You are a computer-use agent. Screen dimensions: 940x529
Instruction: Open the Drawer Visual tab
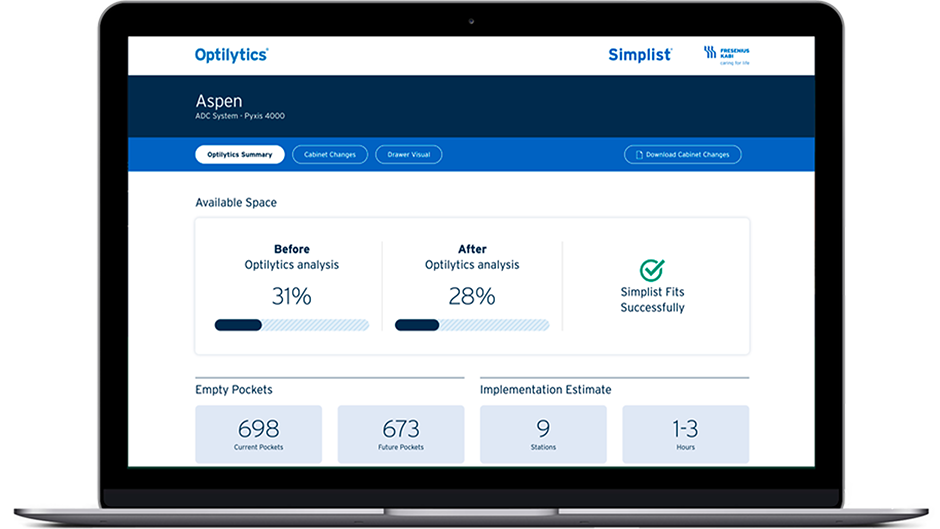[x=408, y=155]
